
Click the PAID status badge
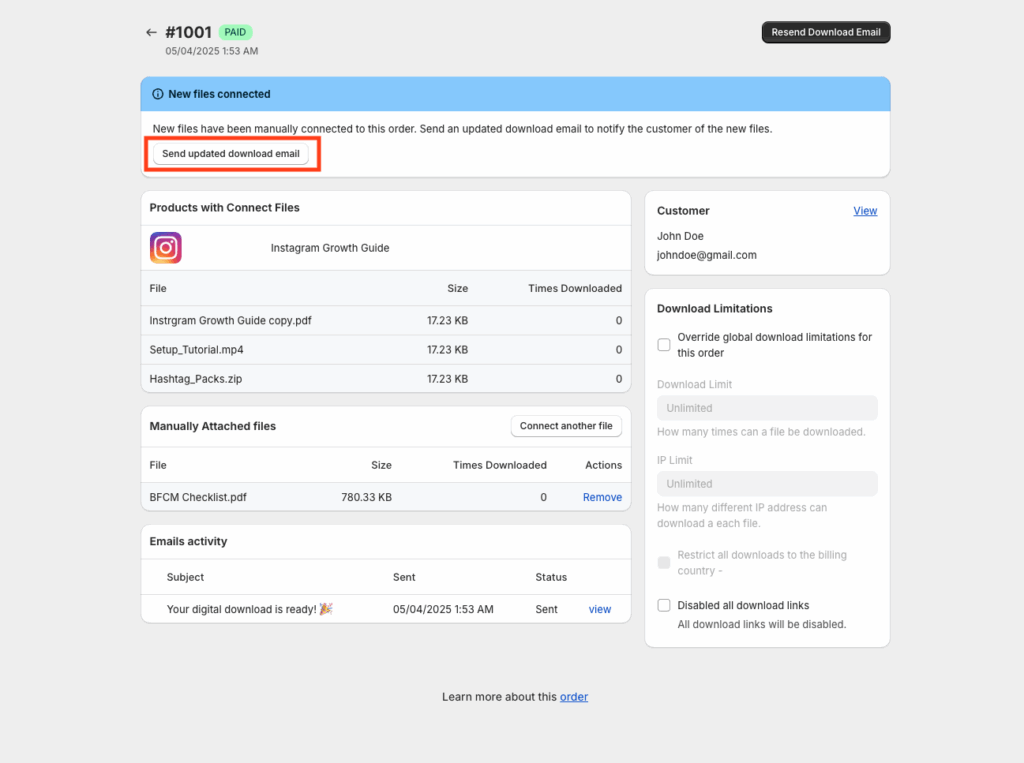[236, 32]
